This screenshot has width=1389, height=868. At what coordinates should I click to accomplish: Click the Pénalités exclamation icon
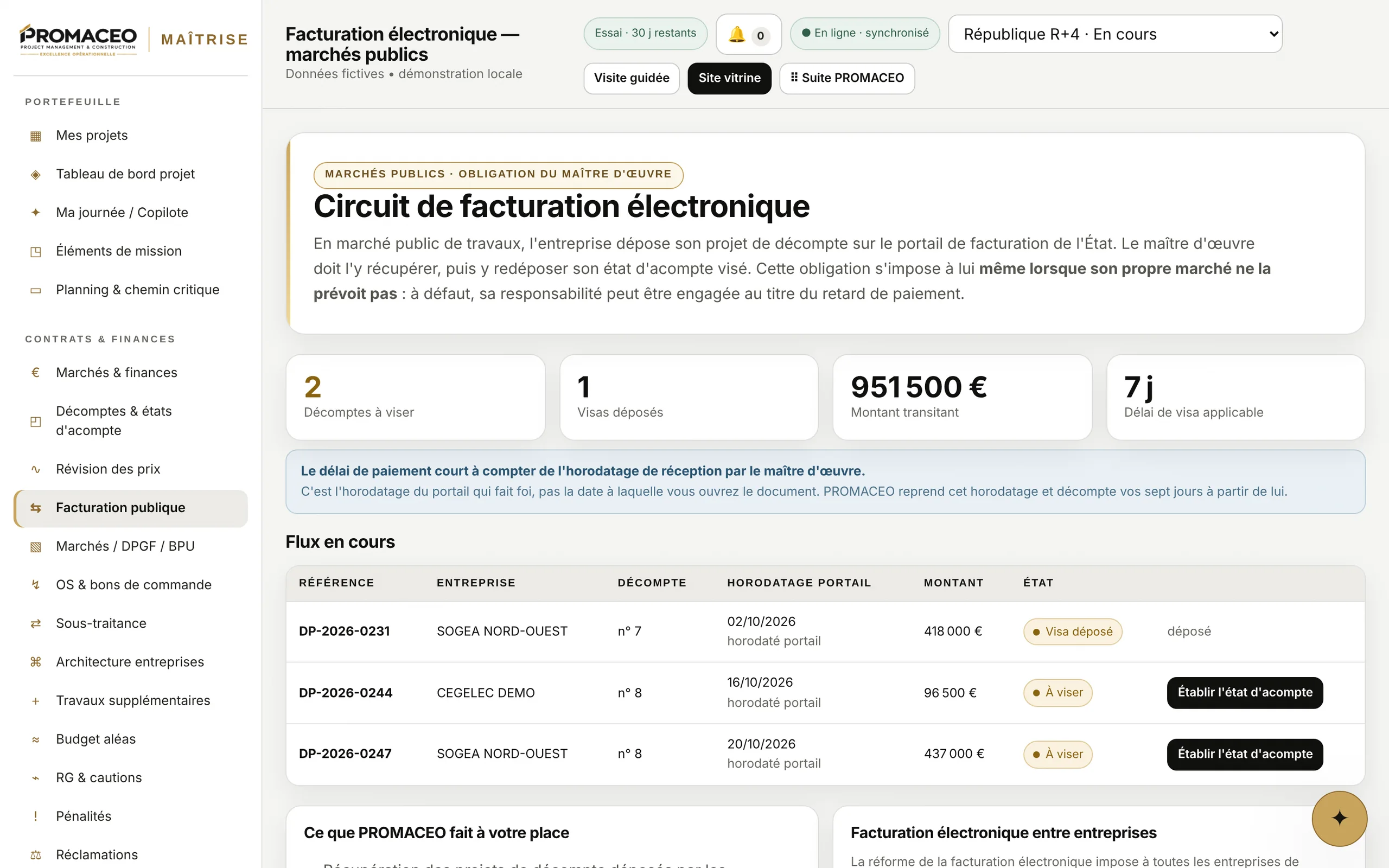coord(36,816)
